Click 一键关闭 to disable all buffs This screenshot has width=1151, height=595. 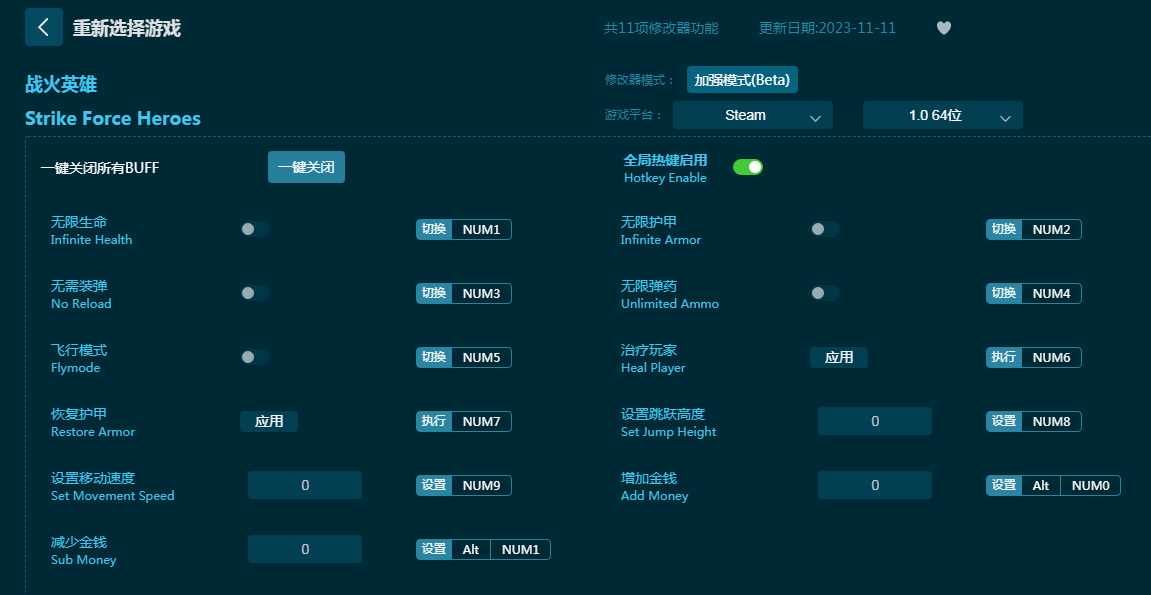(306, 167)
